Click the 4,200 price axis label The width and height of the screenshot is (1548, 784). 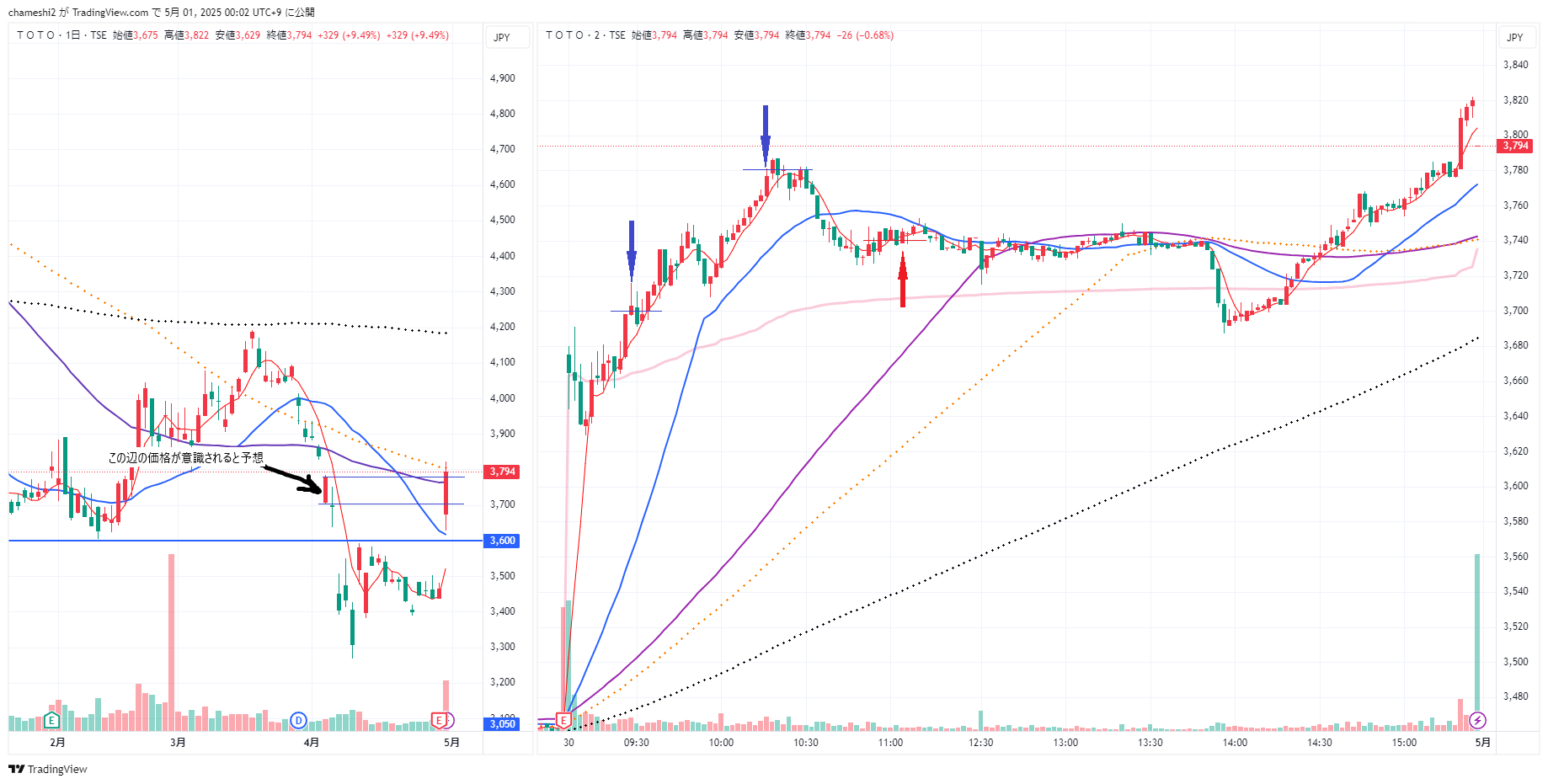[503, 327]
